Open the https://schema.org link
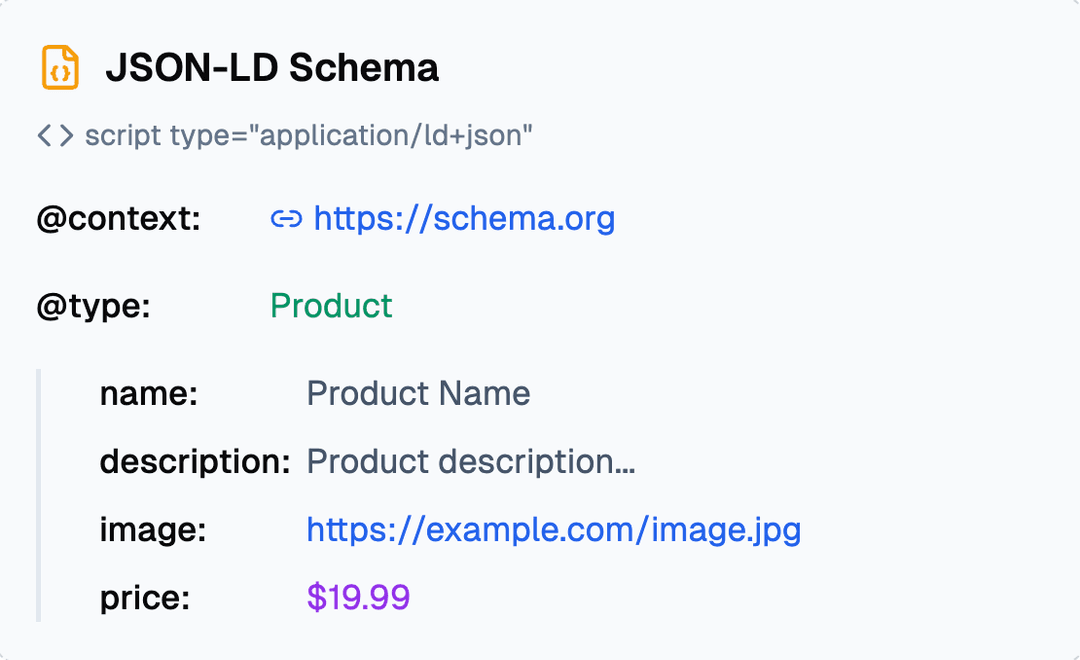Viewport: 1080px width, 660px height. click(x=464, y=219)
